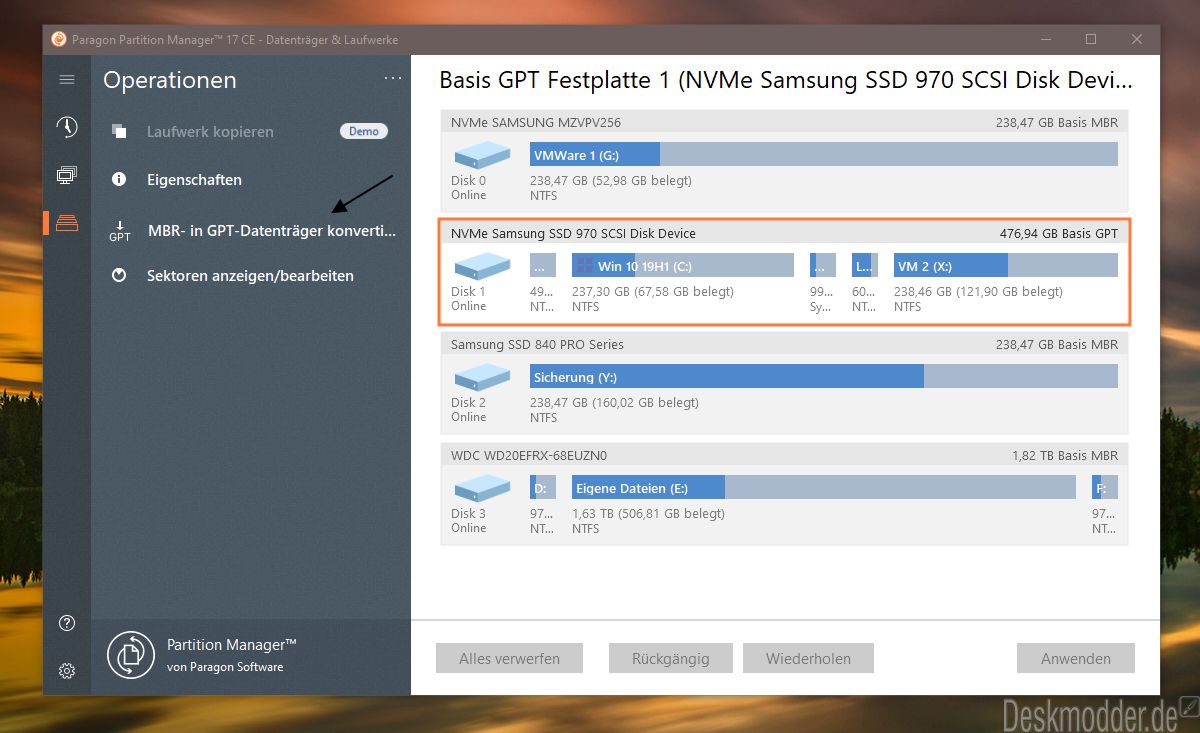Click the 1,82 TB Basis MBR label
Viewport: 1200px width, 733px height.
tap(1064, 455)
